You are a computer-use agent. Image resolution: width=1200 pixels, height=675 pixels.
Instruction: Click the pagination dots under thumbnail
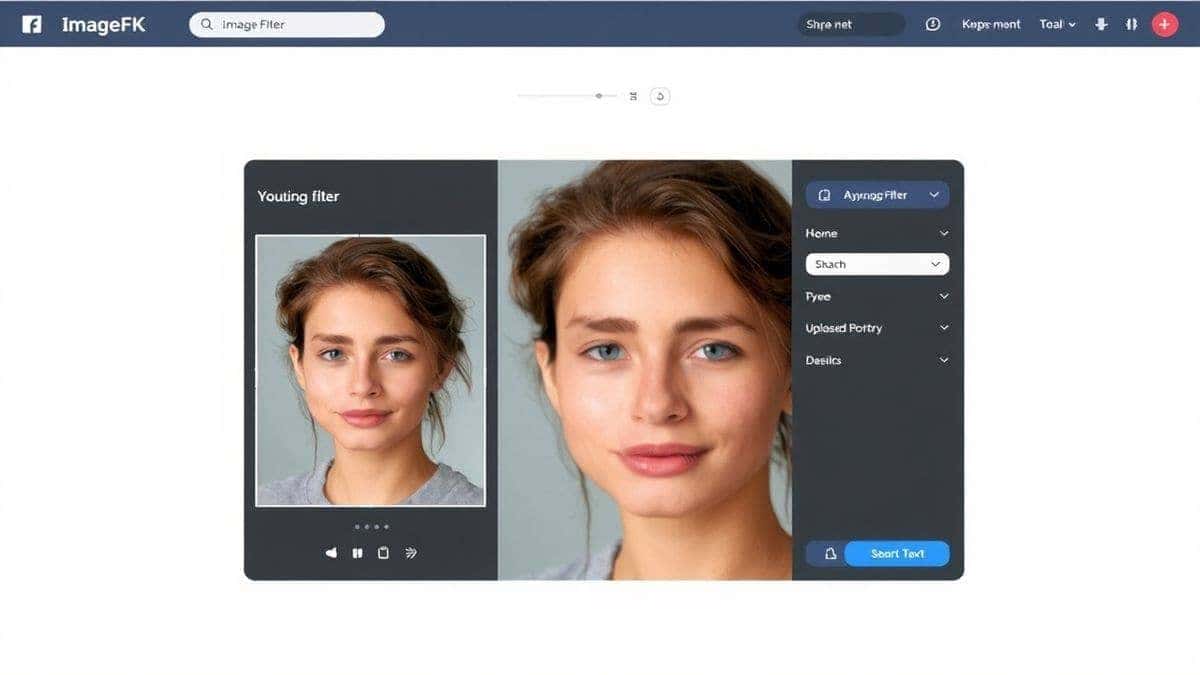point(372,527)
